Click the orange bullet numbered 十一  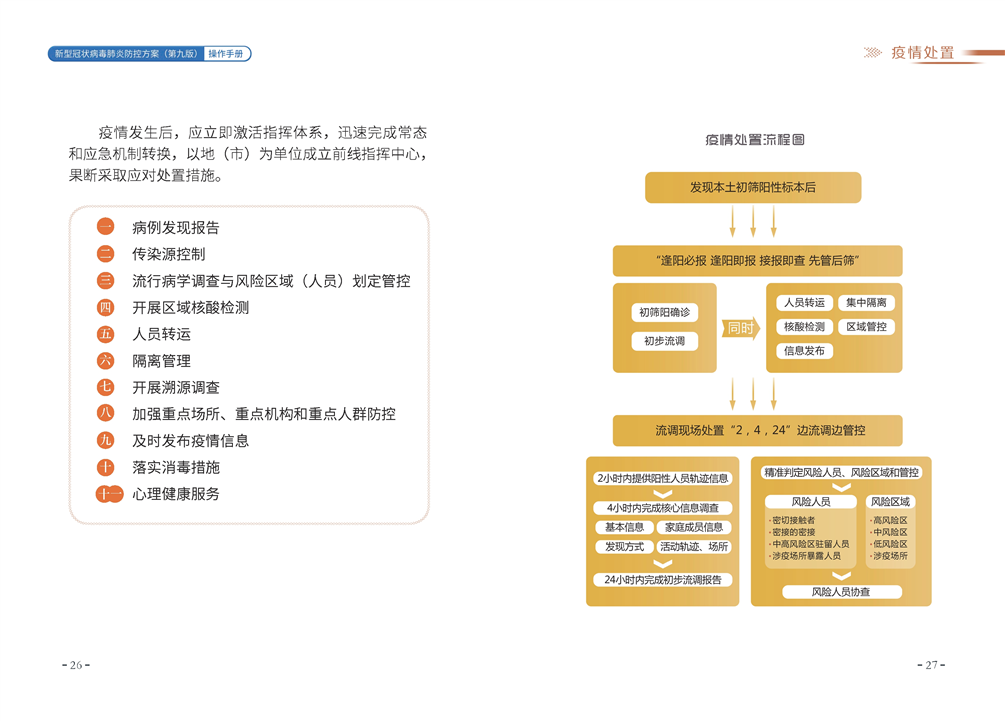tap(109, 494)
